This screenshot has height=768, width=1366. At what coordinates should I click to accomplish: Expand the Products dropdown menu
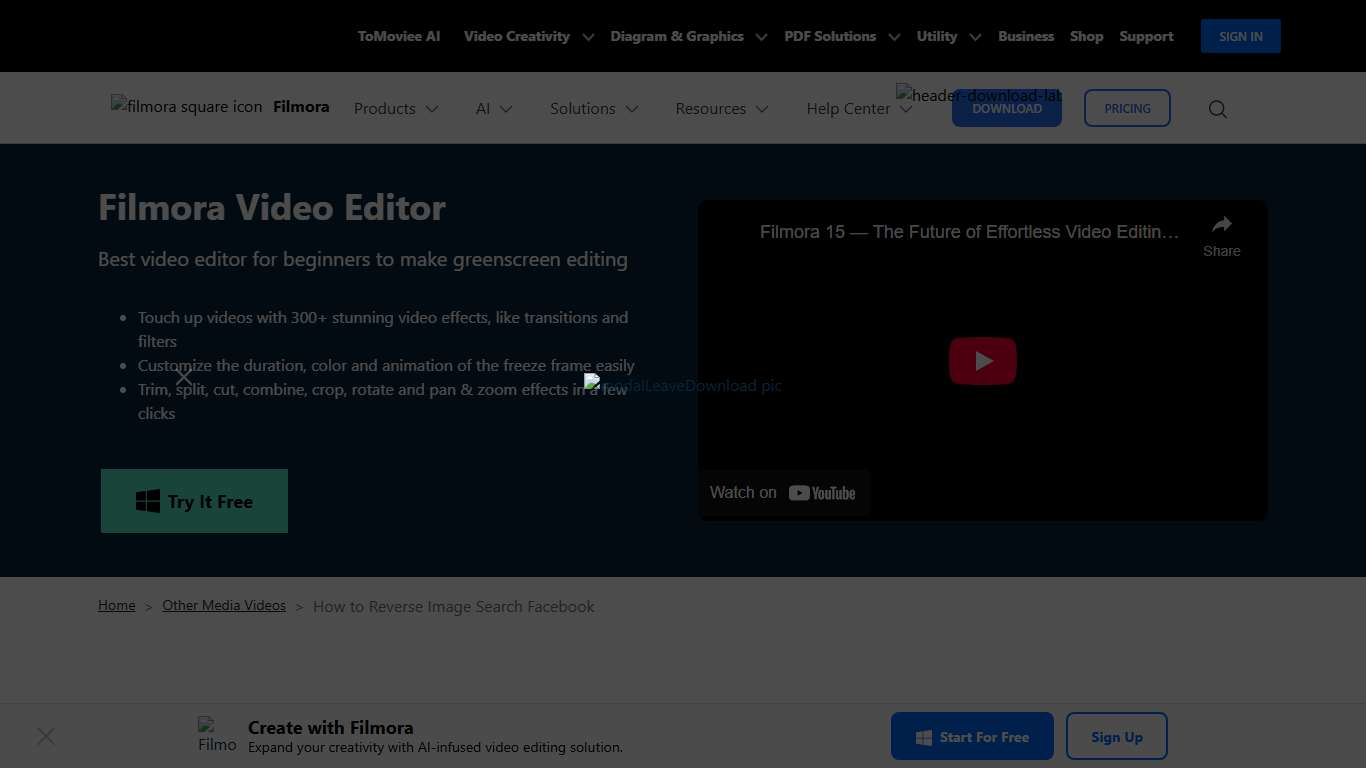(395, 108)
